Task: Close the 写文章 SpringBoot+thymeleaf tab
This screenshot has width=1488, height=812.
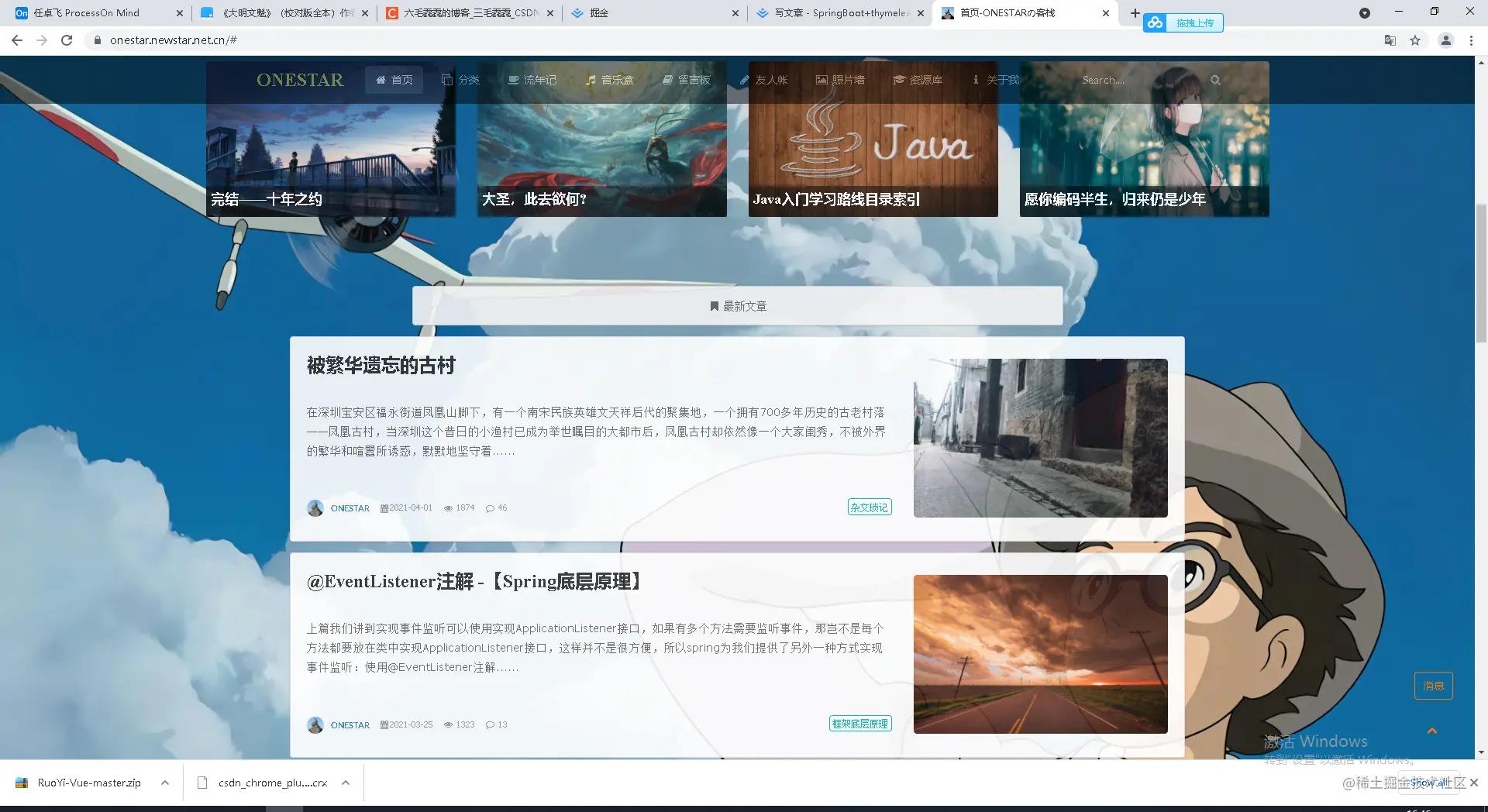Action: 921,13
